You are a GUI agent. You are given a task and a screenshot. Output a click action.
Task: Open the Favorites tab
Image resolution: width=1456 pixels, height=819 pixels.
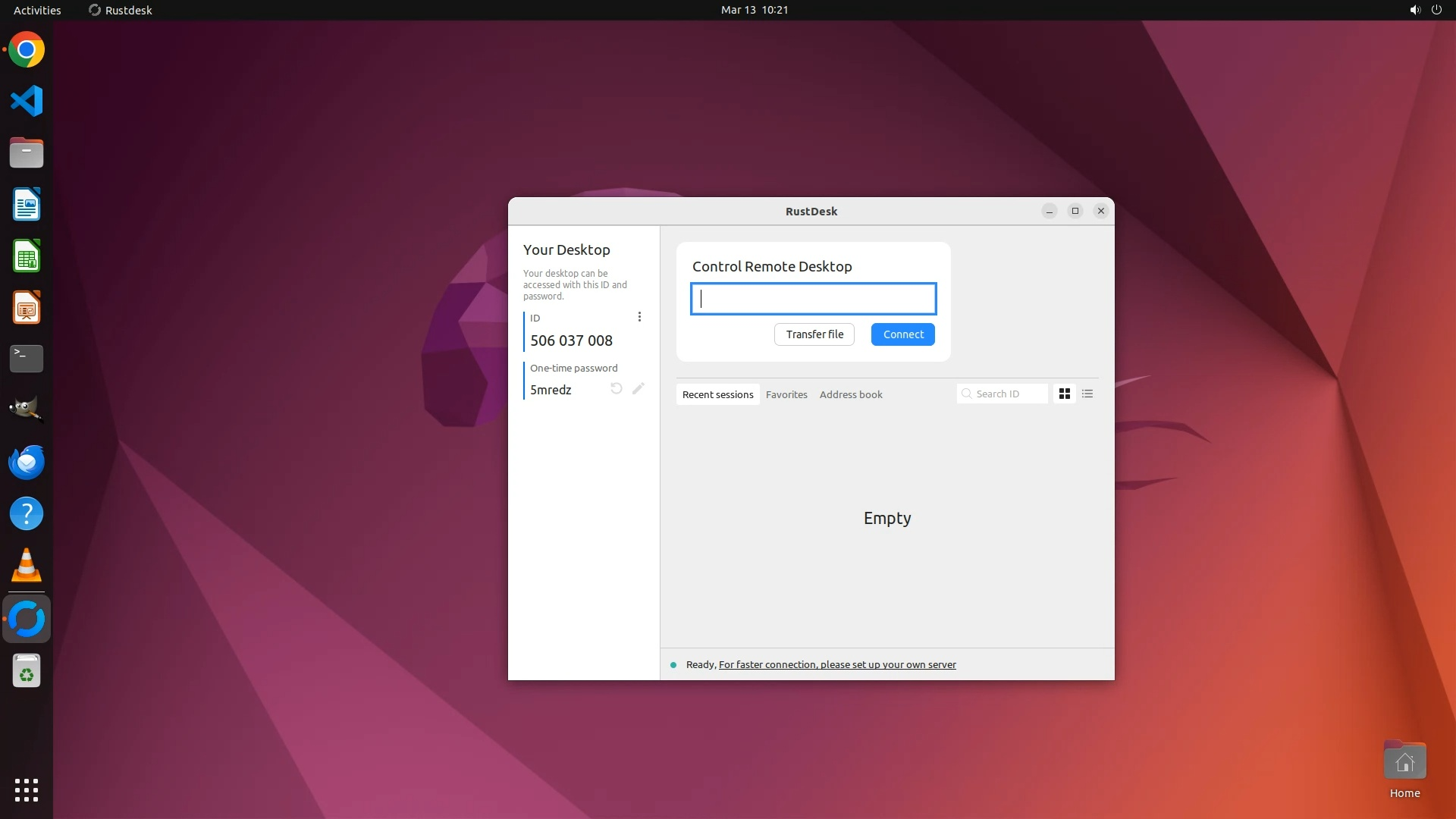tap(786, 394)
